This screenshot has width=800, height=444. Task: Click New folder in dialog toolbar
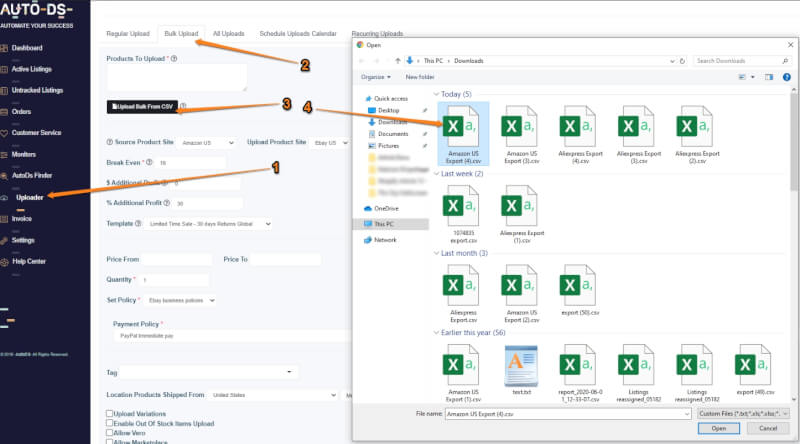coord(420,77)
